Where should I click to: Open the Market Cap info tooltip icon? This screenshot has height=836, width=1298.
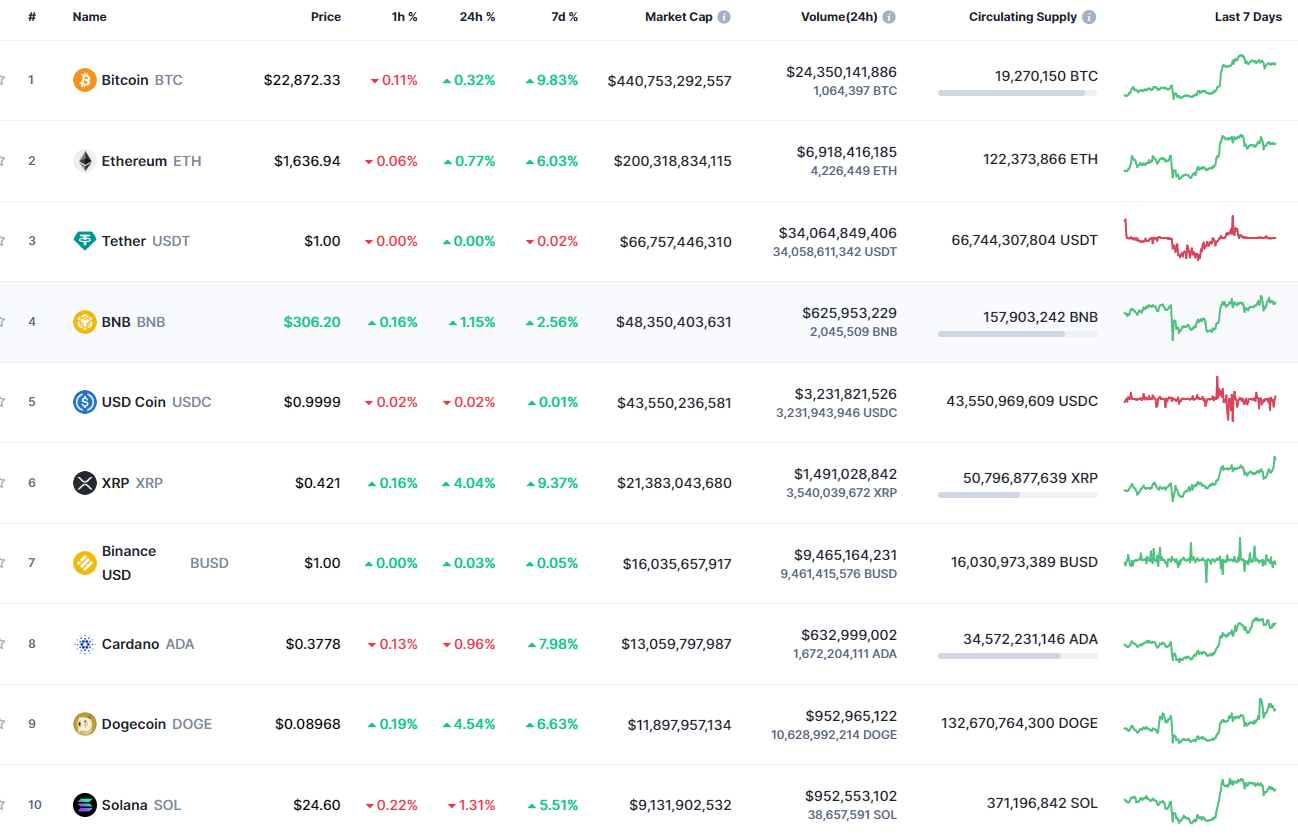pos(722,16)
